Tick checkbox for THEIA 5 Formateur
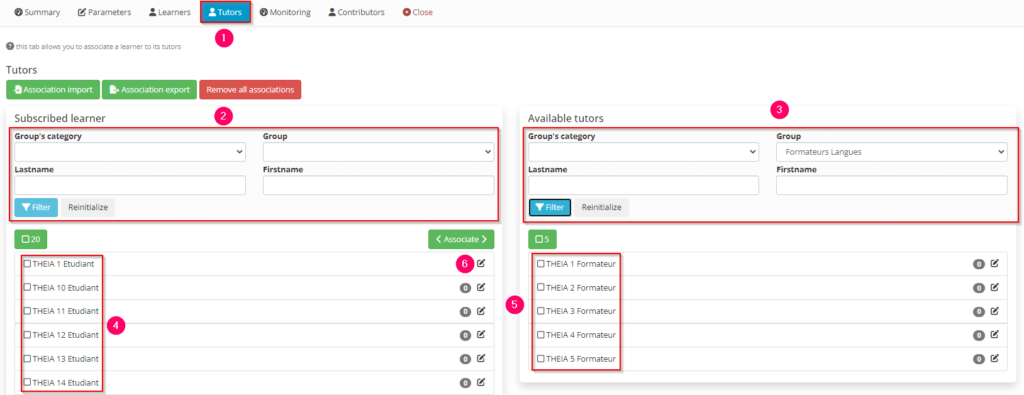1024x395 pixels. coord(540,358)
